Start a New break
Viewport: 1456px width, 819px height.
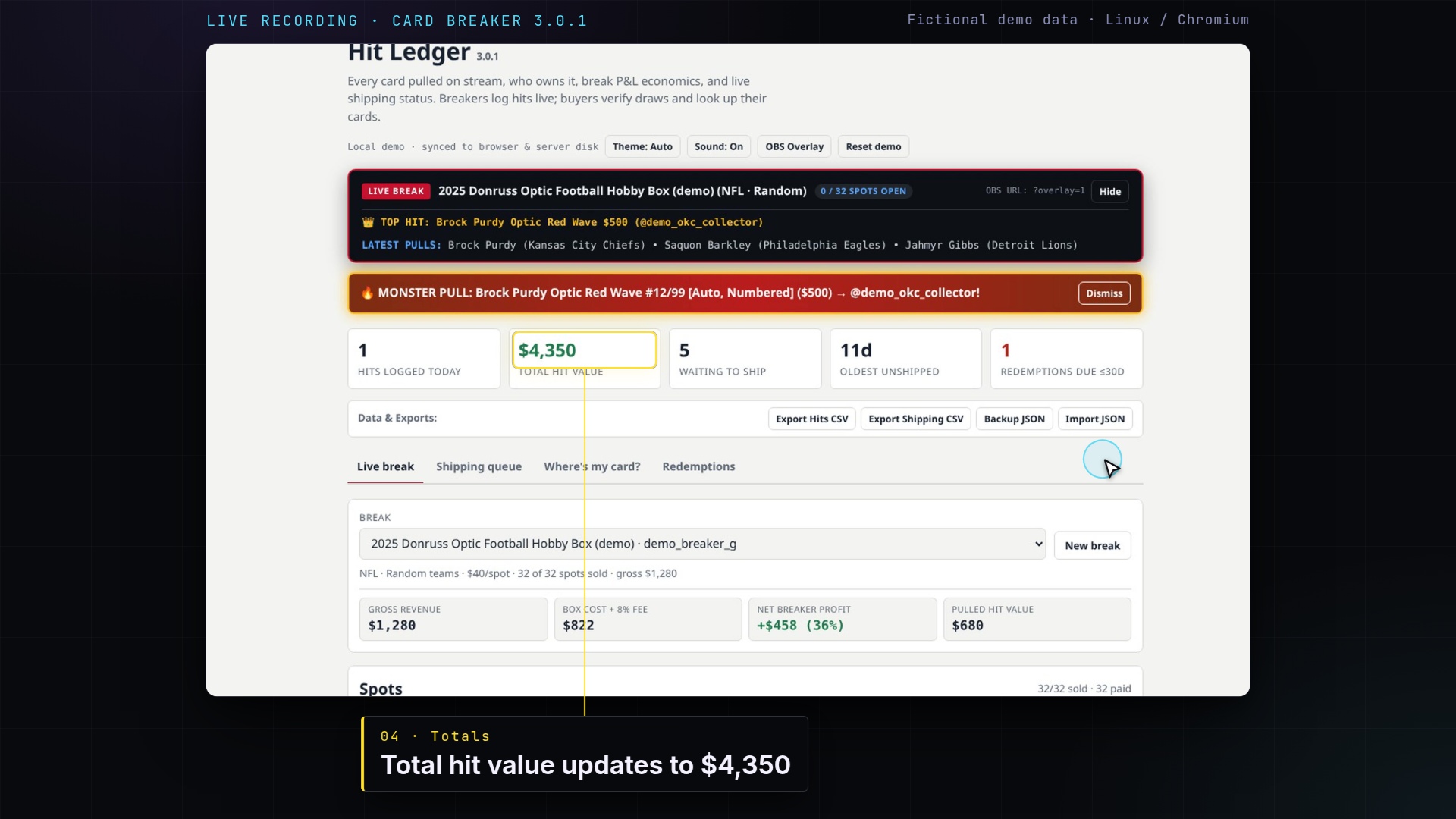pos(1092,545)
